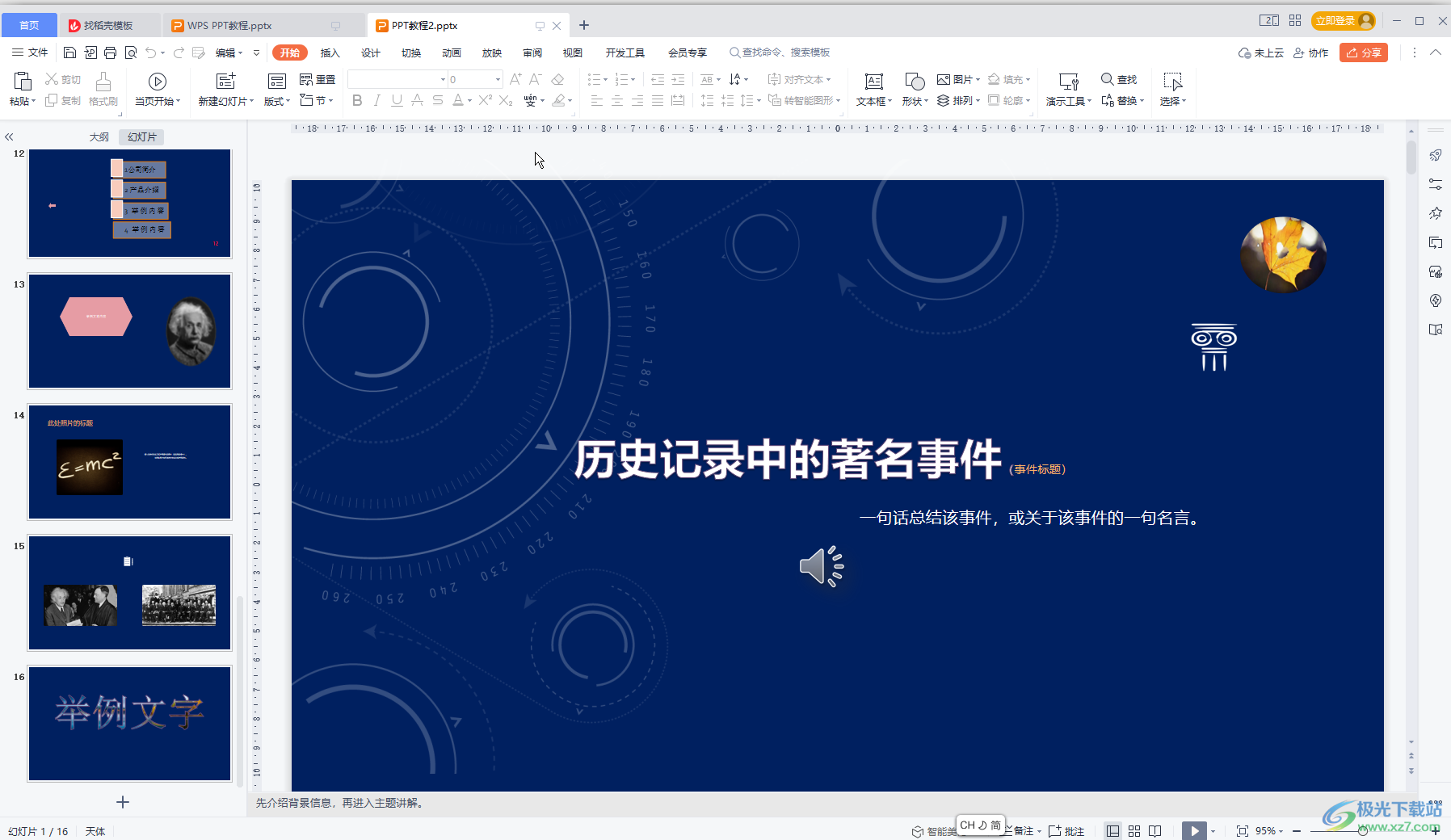Click the clear formatting eraser icon
This screenshot has width=1451, height=840.
click(x=557, y=79)
